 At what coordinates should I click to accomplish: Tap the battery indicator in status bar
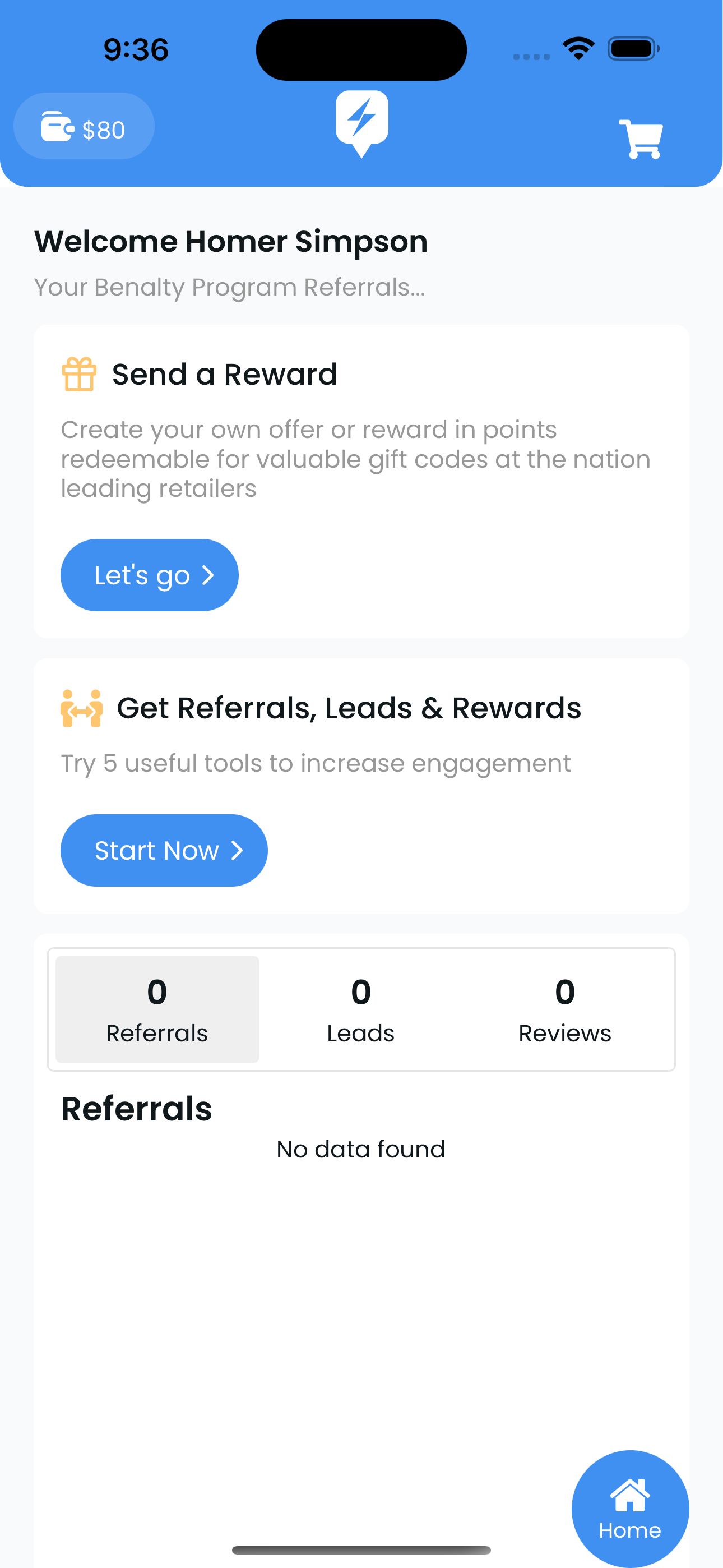pyautogui.click(x=632, y=49)
